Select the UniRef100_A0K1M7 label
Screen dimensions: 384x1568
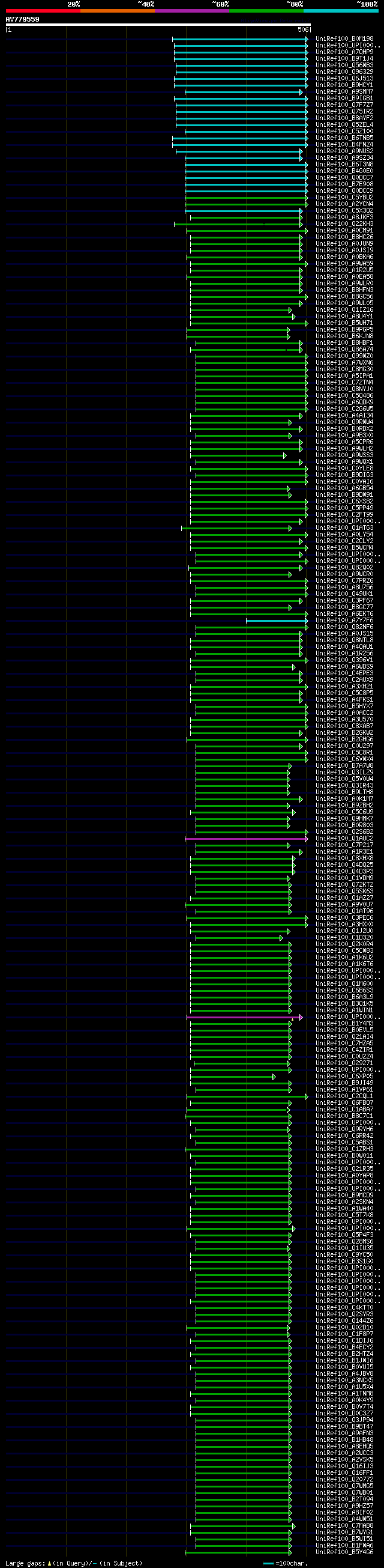344,799
